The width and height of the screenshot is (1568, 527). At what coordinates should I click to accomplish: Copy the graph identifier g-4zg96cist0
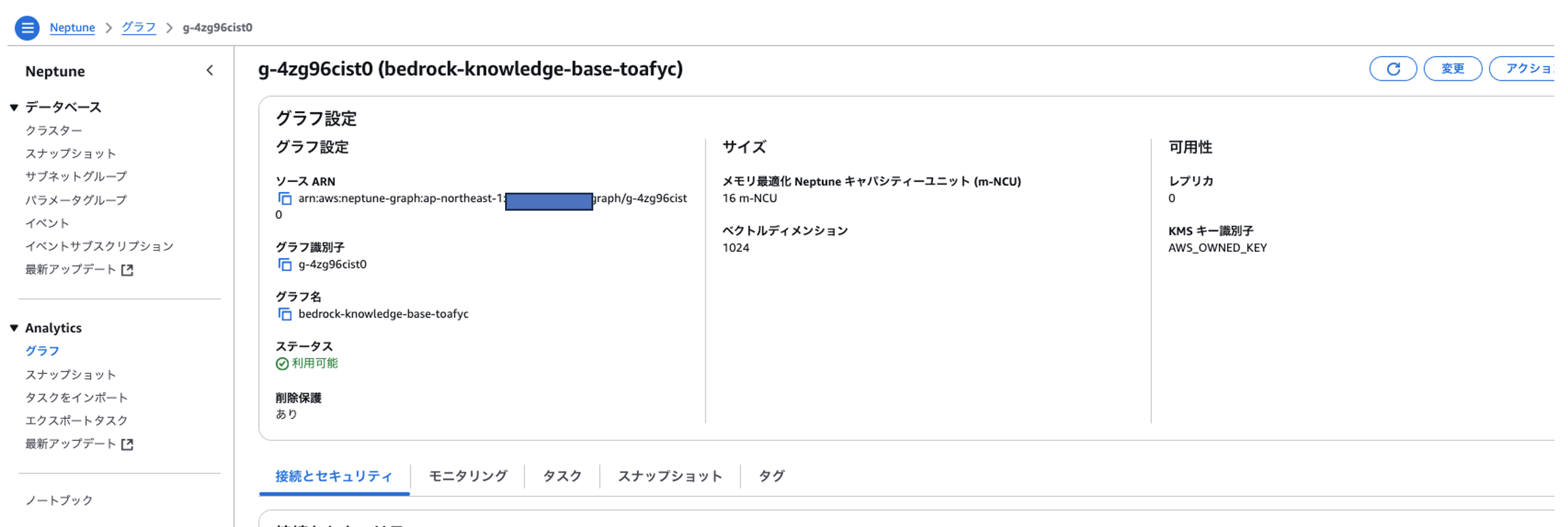pyautogui.click(x=285, y=265)
